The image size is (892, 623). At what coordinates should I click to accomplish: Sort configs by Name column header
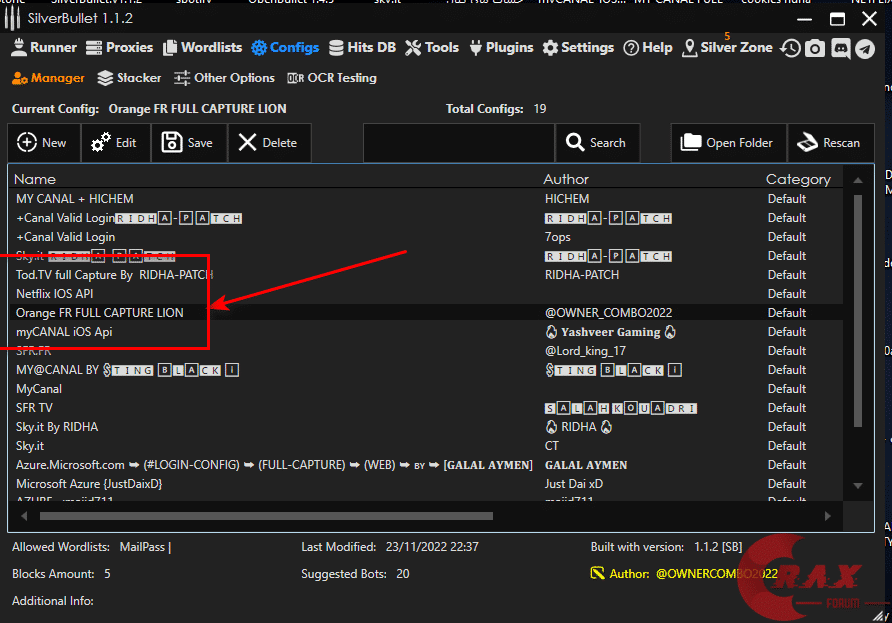coord(35,179)
